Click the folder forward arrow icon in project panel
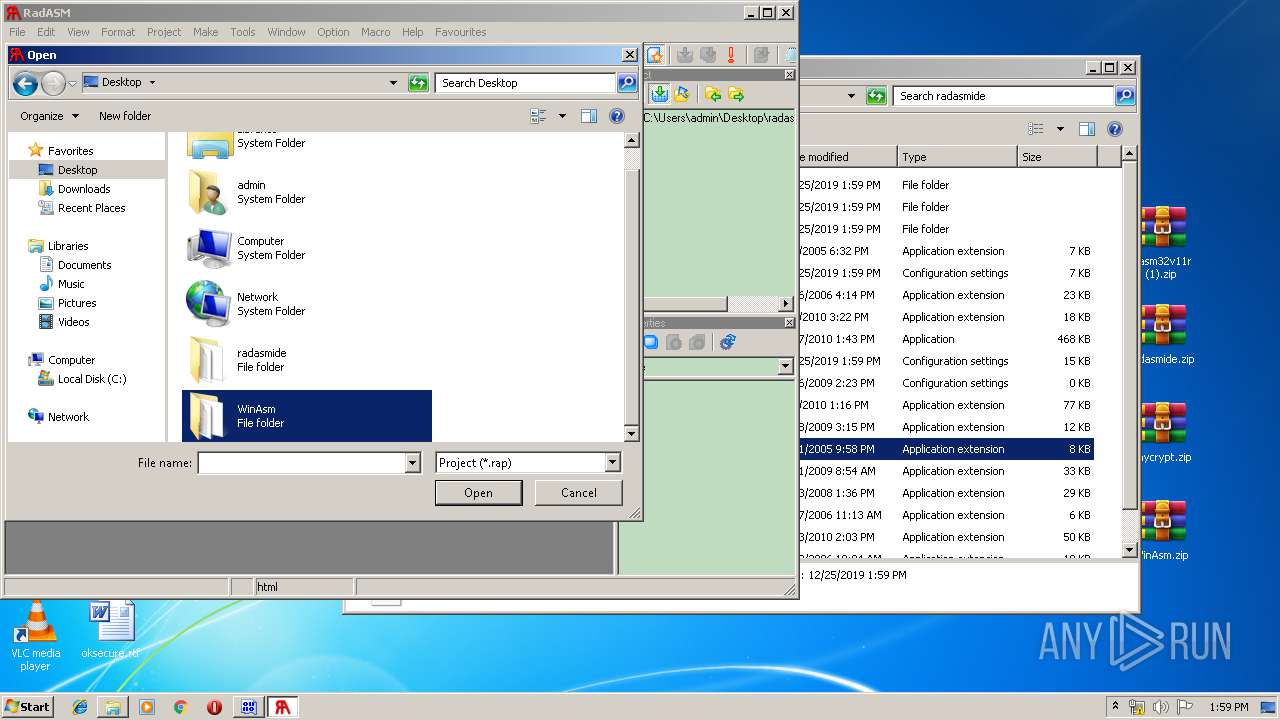Viewport: 1280px width, 720px height. [x=737, y=94]
